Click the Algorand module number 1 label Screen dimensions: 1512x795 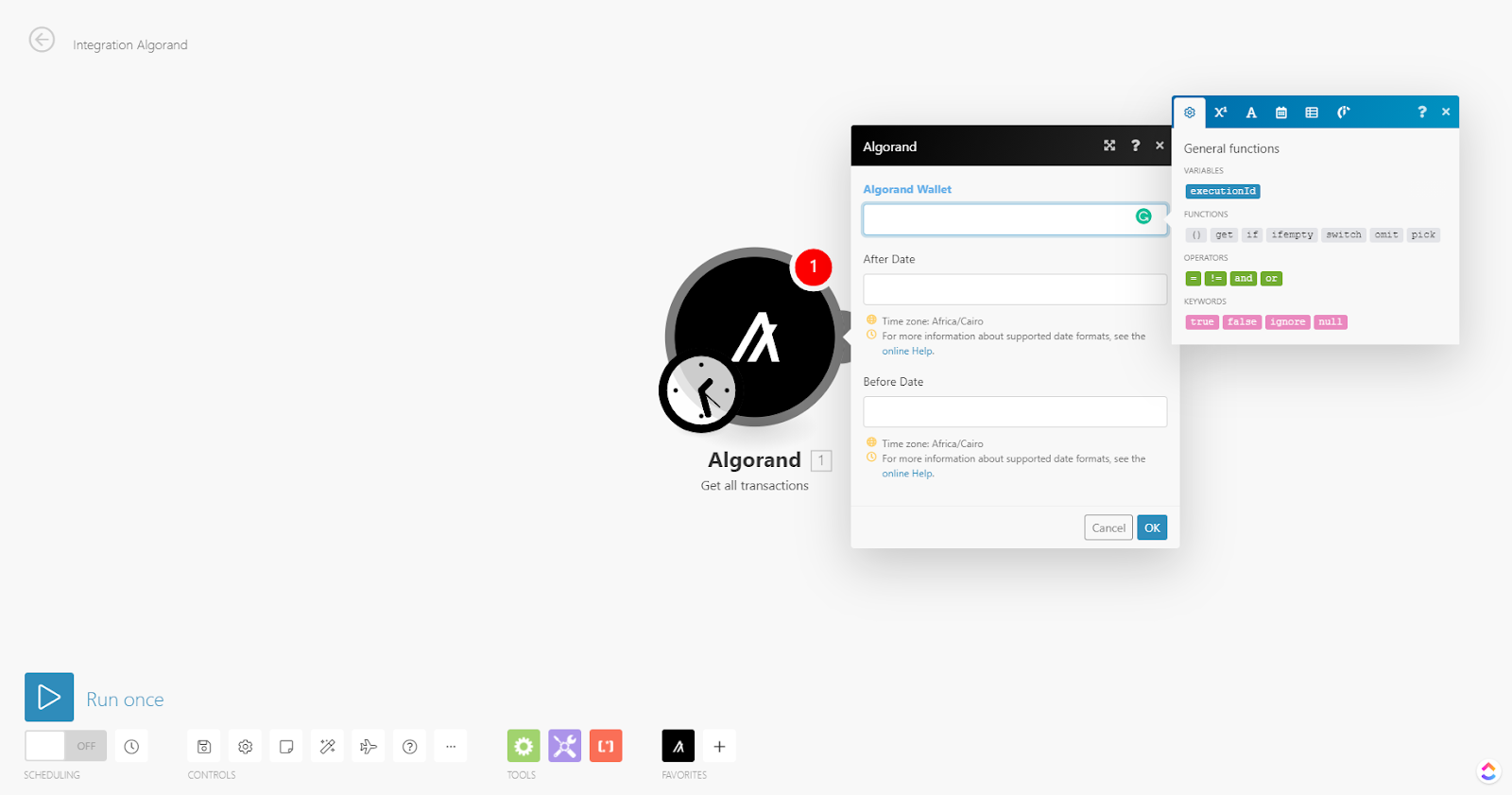[821, 460]
